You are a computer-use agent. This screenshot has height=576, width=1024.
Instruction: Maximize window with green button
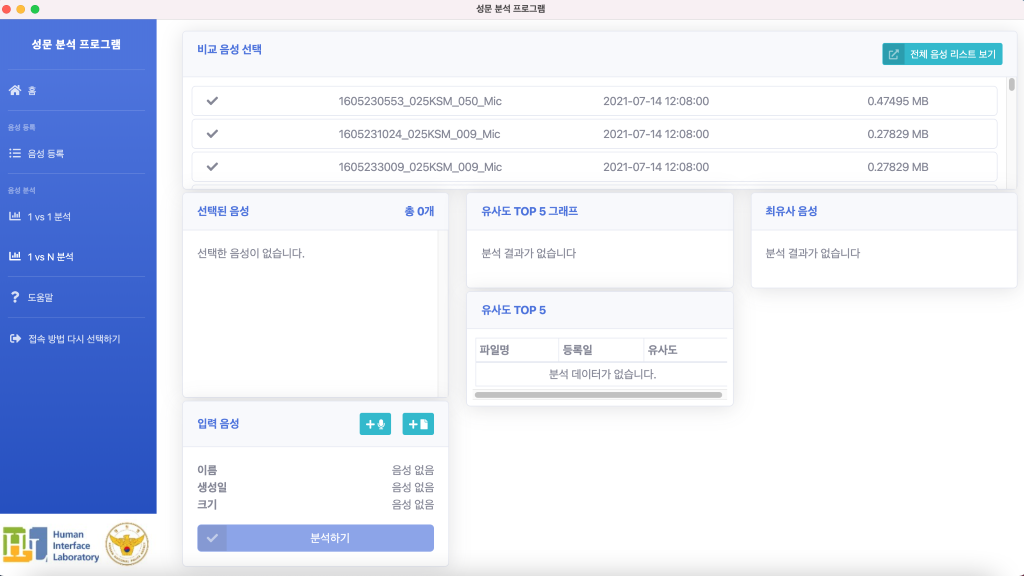(x=35, y=9)
